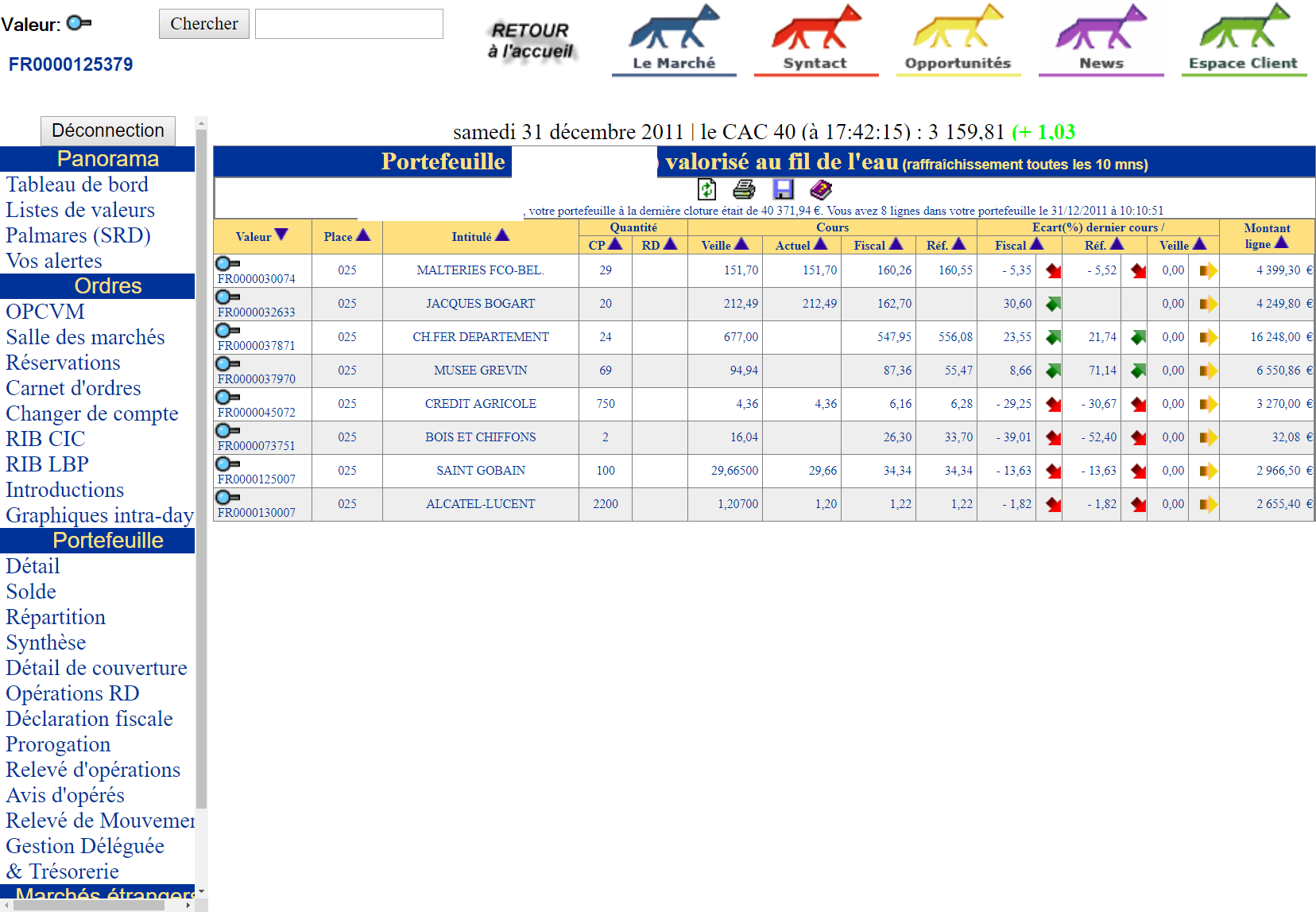The image size is (1316, 912).
Task: Click magnifier icon for FR0000032633
Action: 228,297
